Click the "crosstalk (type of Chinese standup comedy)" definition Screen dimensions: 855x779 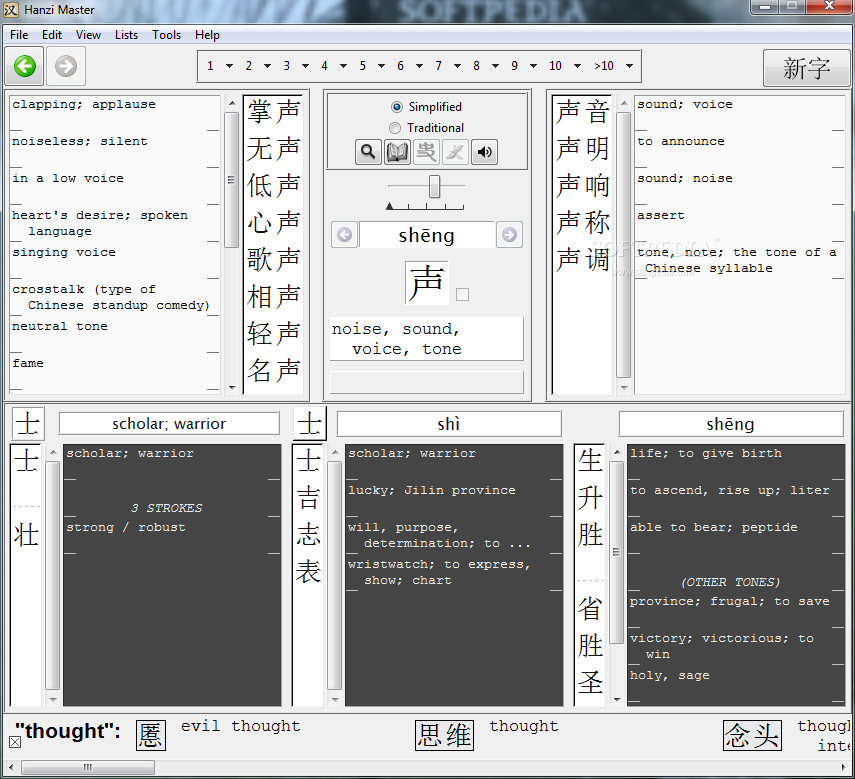point(111,297)
